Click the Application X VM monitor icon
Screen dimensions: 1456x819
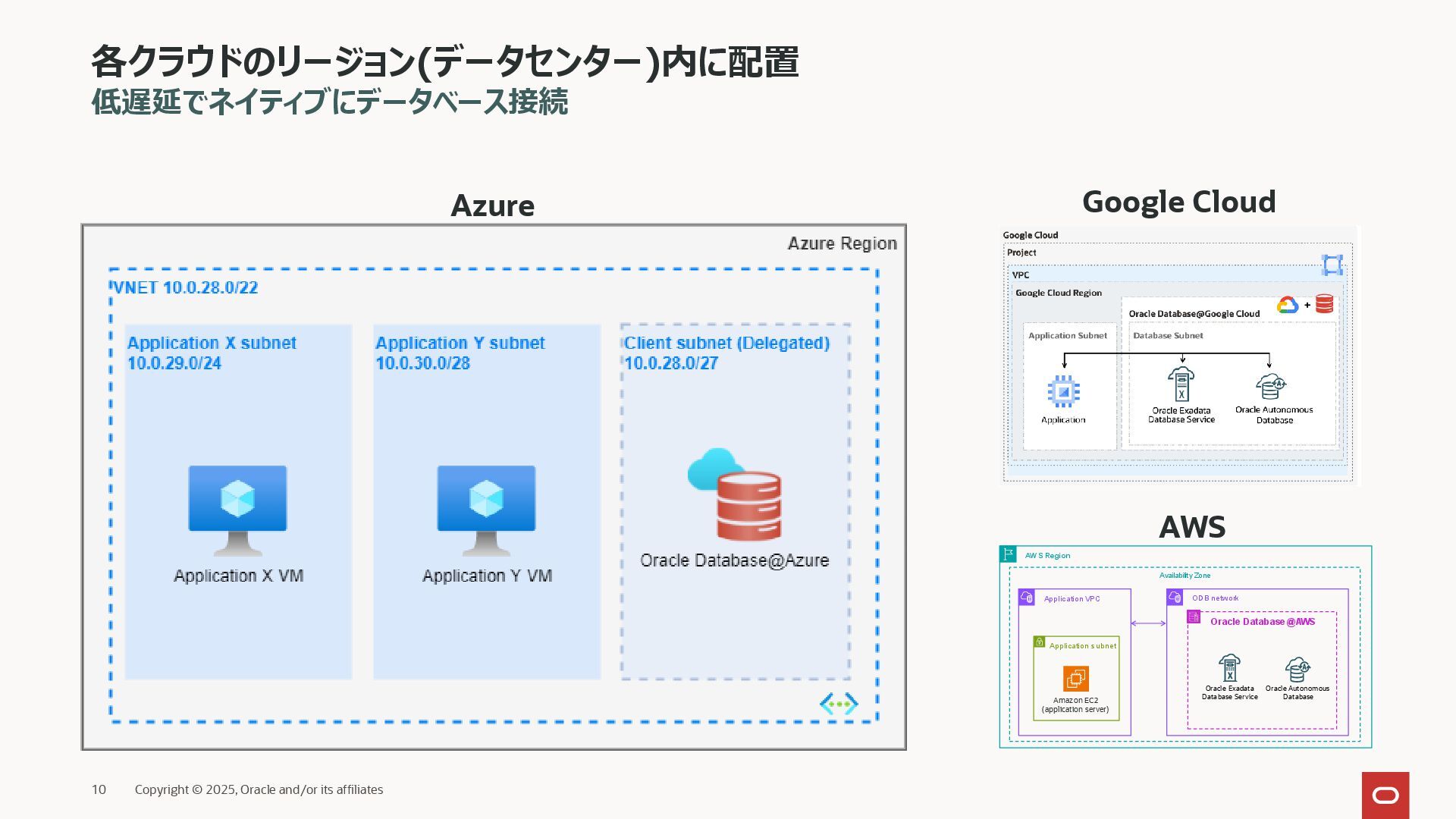[x=237, y=510]
